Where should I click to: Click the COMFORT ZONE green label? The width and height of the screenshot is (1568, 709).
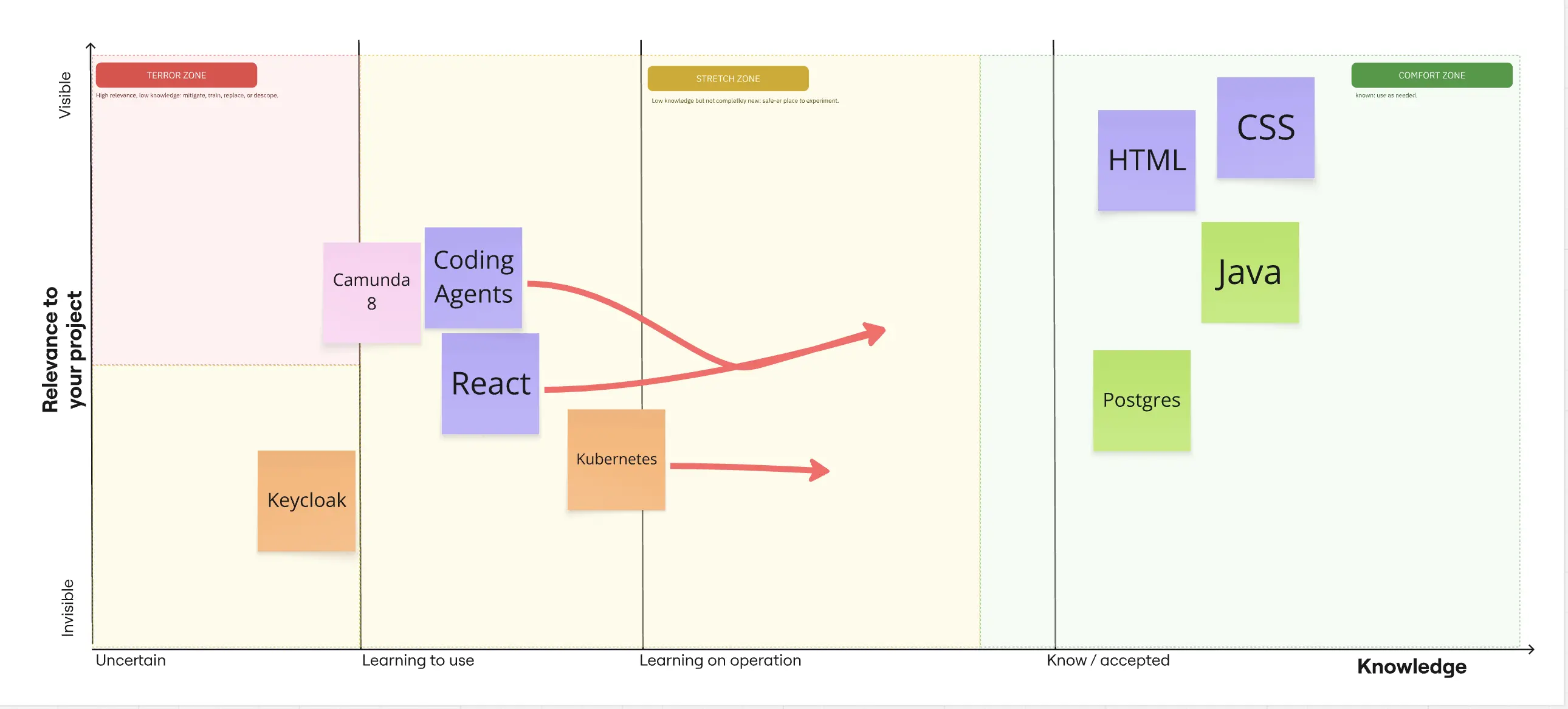1431,75
